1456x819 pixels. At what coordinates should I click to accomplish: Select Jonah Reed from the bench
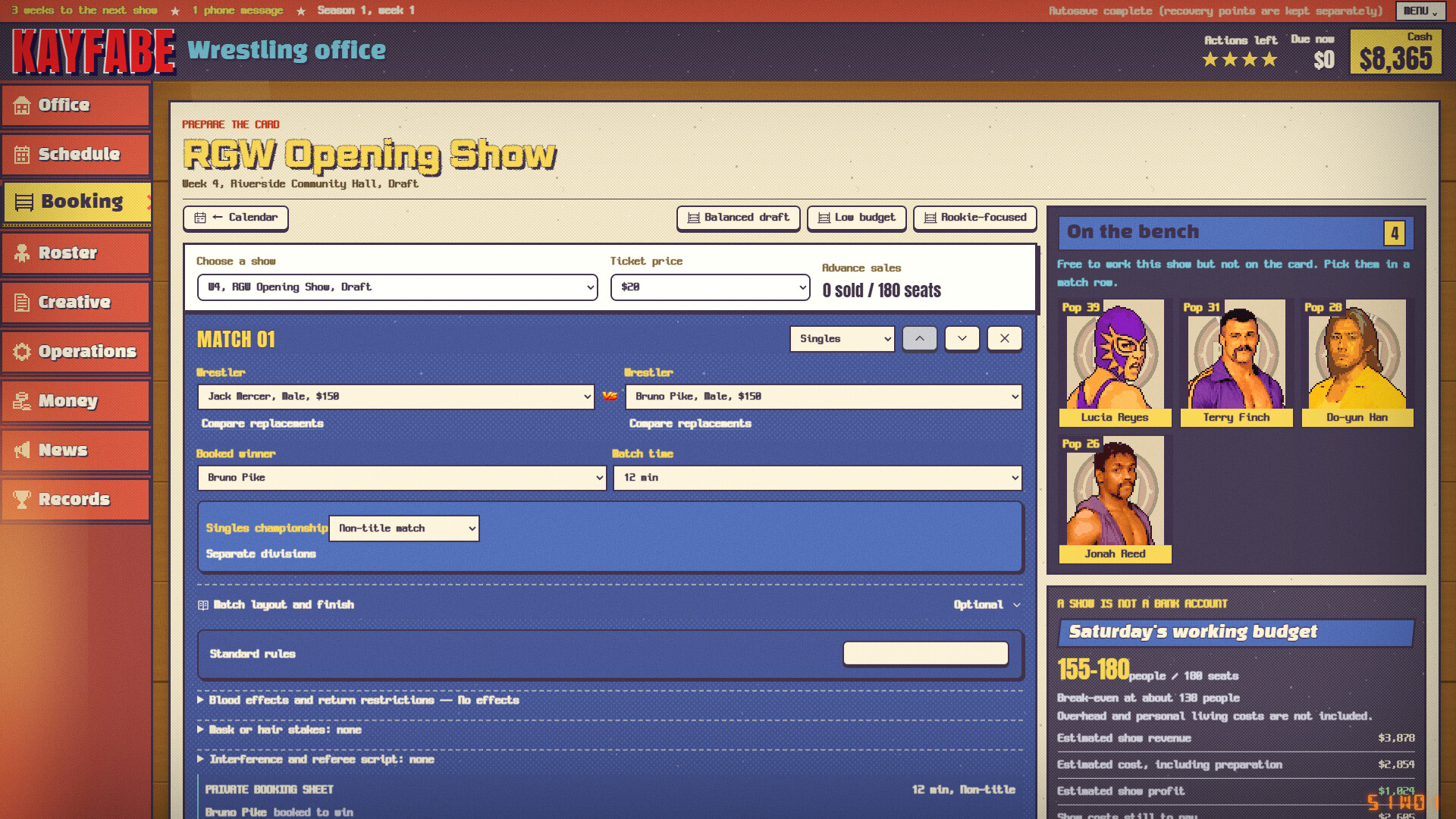1115,500
